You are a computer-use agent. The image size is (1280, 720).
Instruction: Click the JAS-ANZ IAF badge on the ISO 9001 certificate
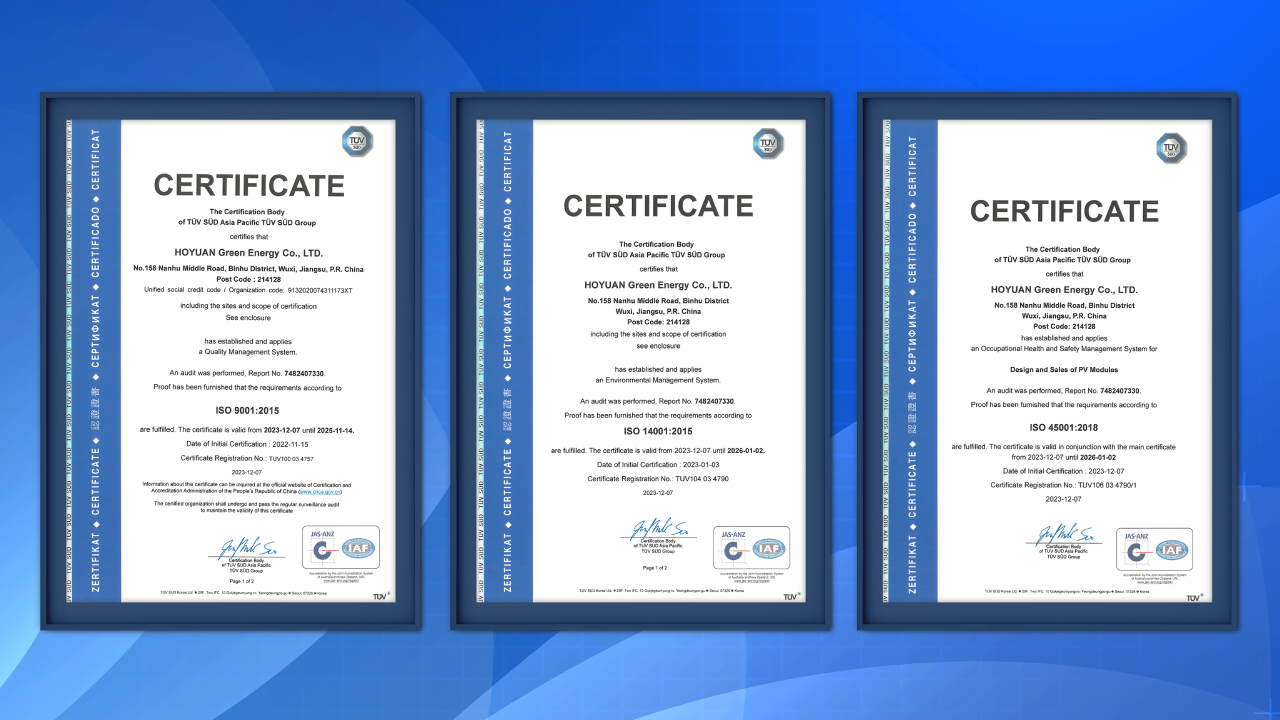[x=348, y=546]
